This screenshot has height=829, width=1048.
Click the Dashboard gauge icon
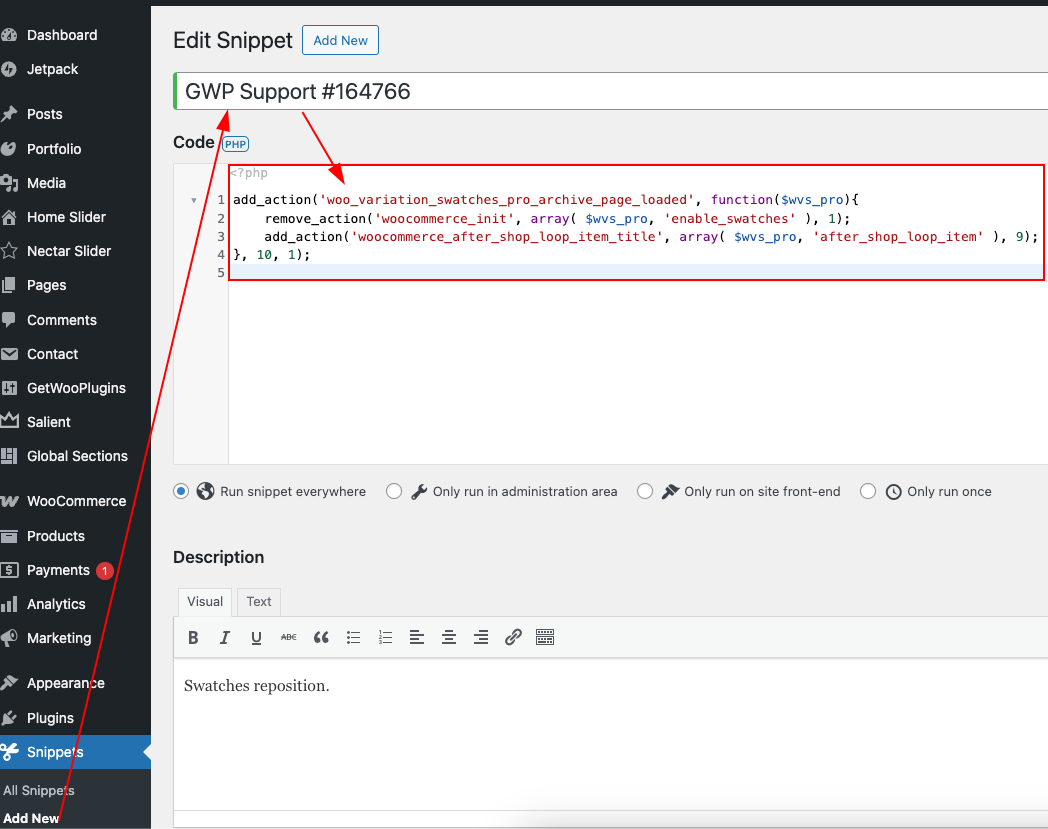coord(9,35)
